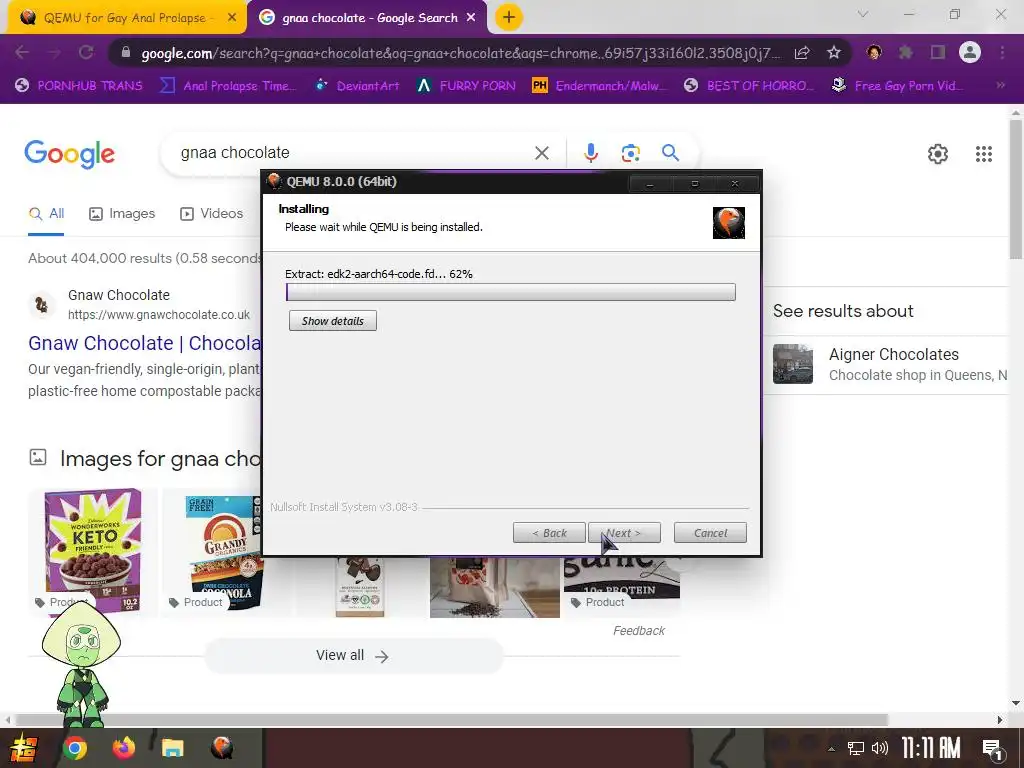Viewport: 1024px width, 768px height.
Task: Open Google quick settings gear
Action: point(938,154)
